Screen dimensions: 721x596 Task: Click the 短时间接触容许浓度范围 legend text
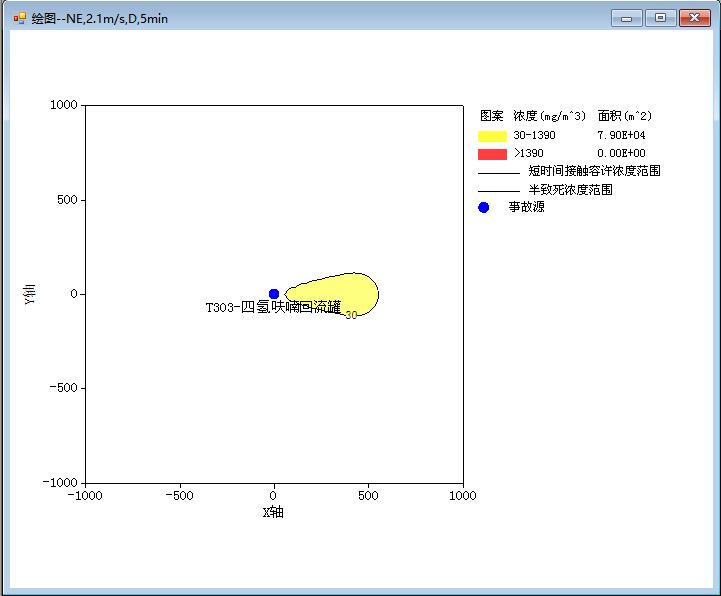pos(594,171)
